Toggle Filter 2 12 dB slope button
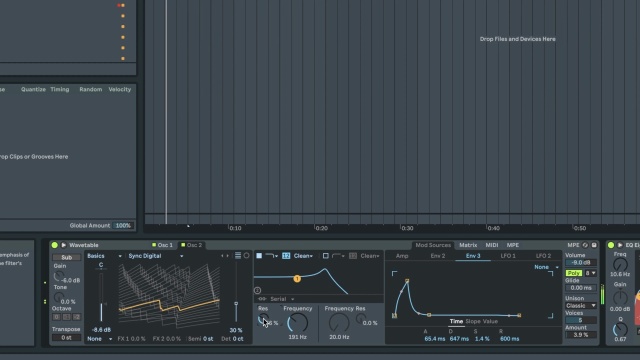 coord(353,256)
